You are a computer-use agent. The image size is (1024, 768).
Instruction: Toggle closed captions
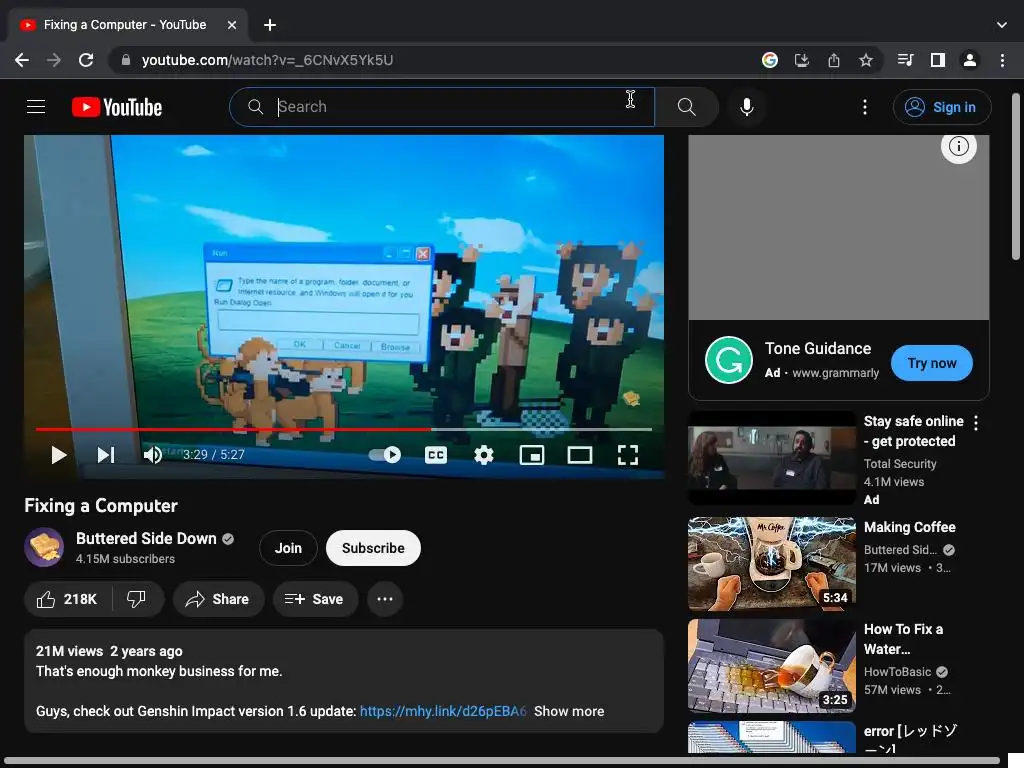(x=436, y=455)
